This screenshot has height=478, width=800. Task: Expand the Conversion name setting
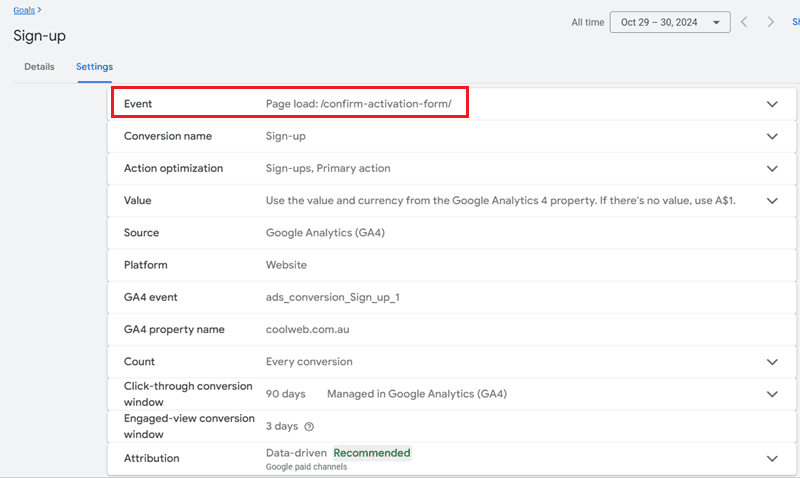[771, 136]
